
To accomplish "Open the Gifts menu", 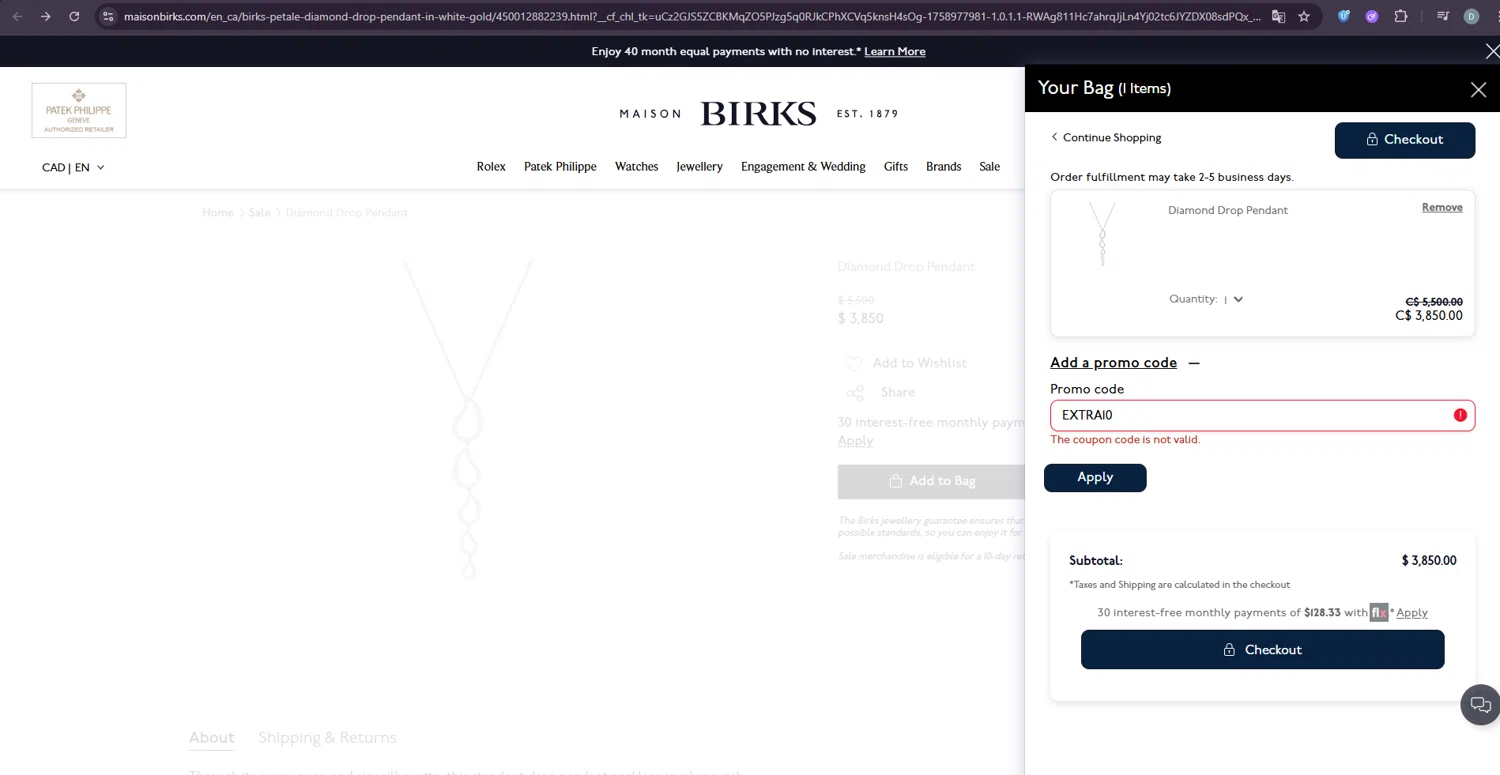I will click(896, 167).
